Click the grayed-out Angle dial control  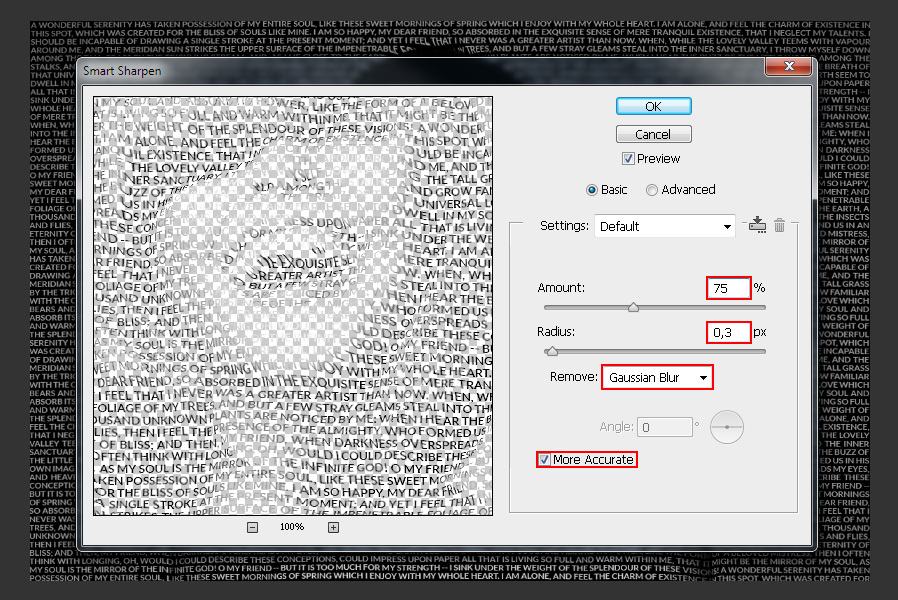tap(727, 426)
